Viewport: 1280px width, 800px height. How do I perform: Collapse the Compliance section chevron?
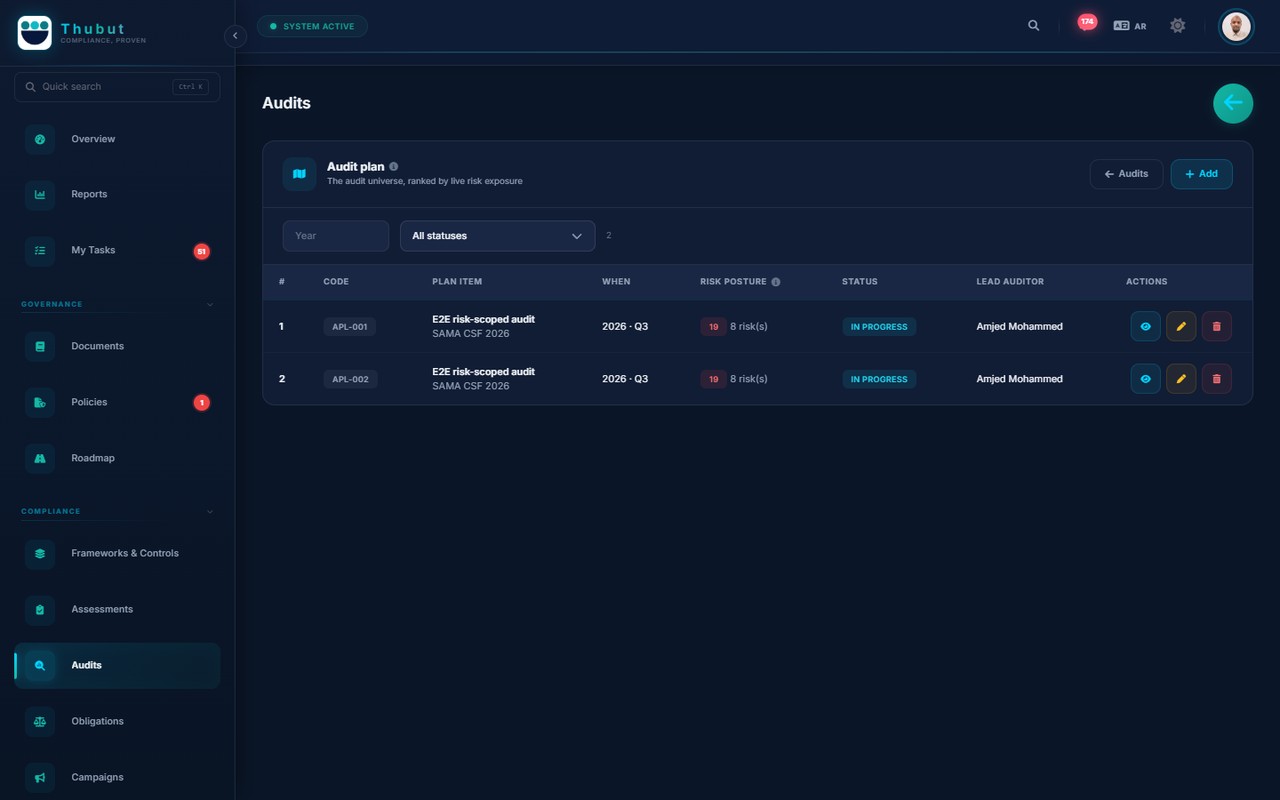tap(210, 511)
